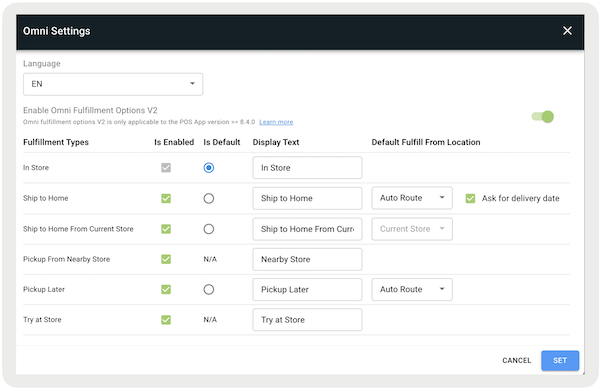This screenshot has height=388, width=600.
Task: Click the Omni Settings title text
Action: point(57,31)
